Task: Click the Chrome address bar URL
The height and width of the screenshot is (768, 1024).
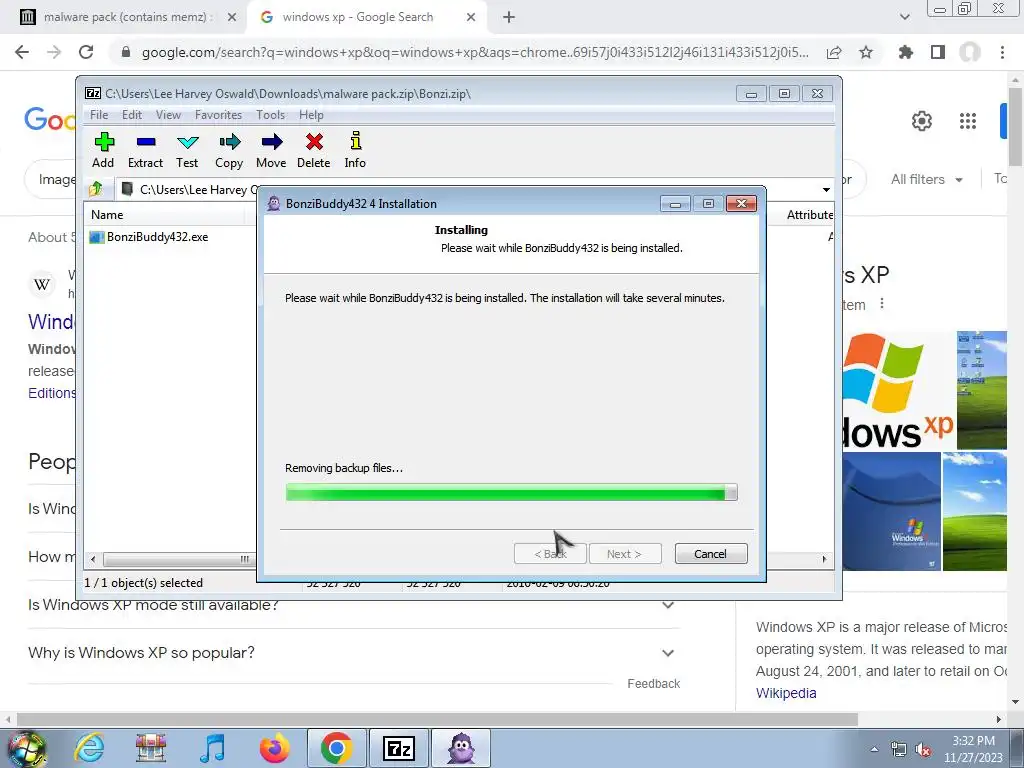Action: coord(475,52)
